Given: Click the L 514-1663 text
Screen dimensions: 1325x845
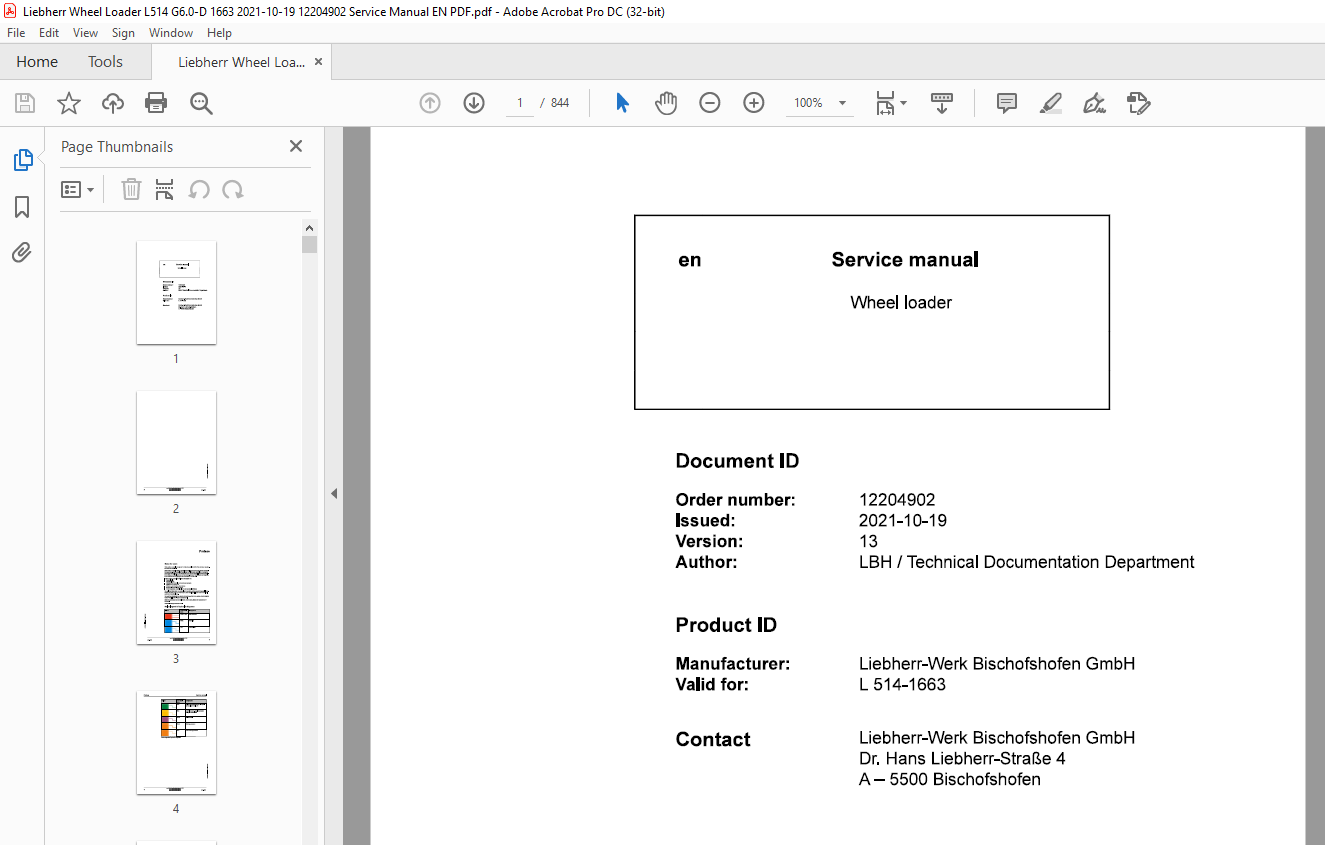Looking at the screenshot, I should [x=902, y=685].
